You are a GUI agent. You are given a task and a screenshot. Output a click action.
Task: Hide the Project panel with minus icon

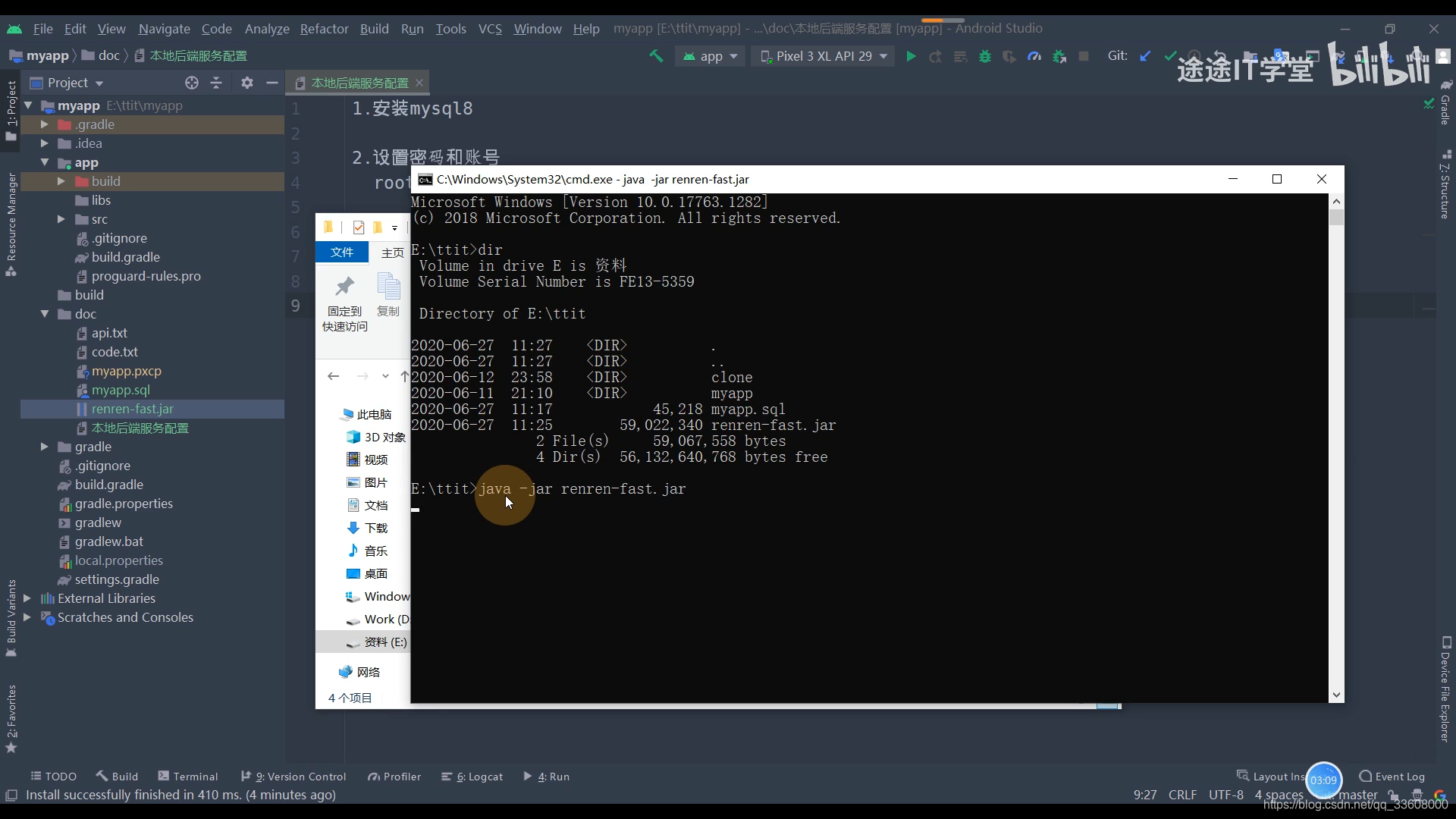coord(272,83)
